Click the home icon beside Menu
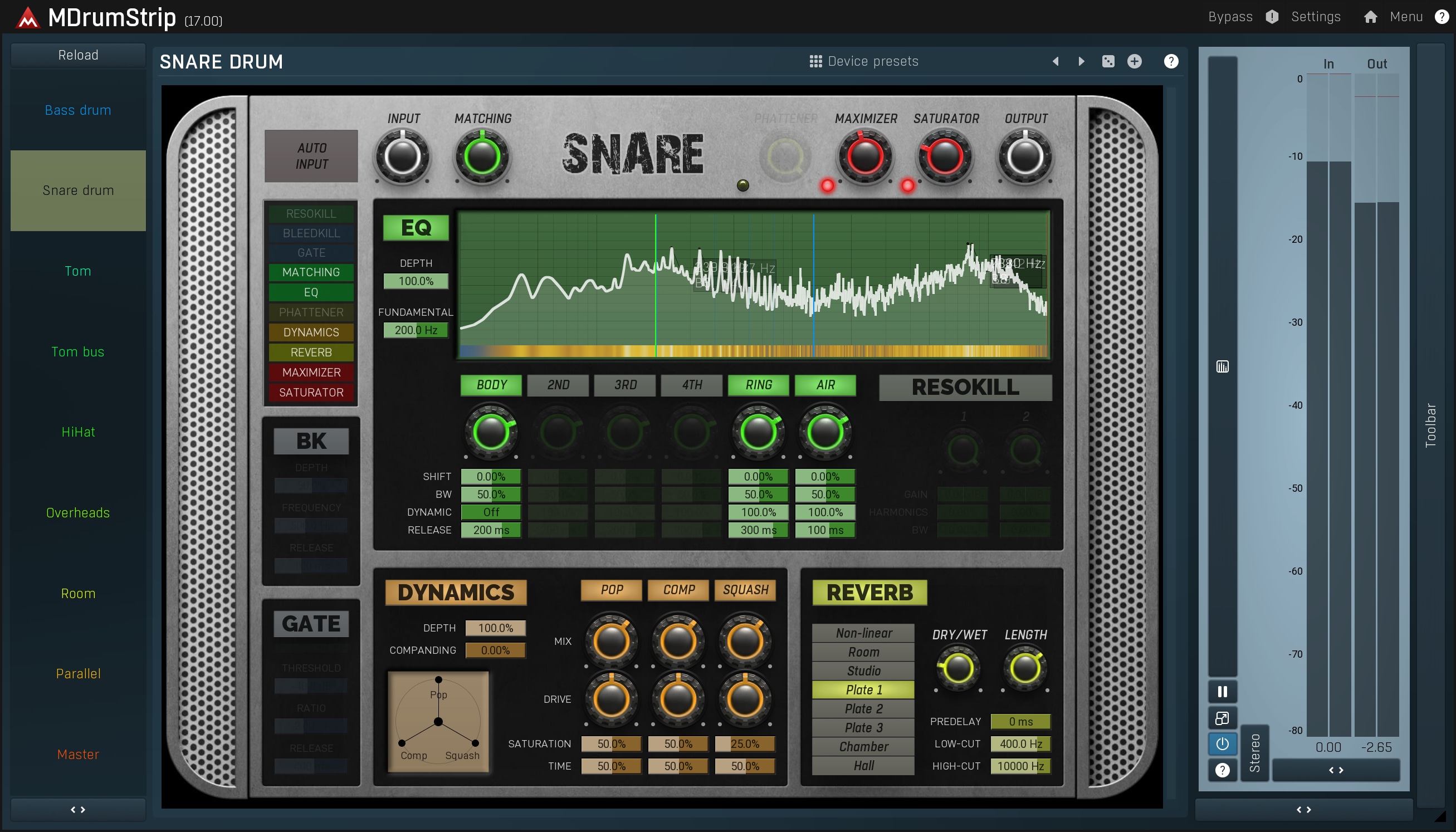 (x=1370, y=17)
